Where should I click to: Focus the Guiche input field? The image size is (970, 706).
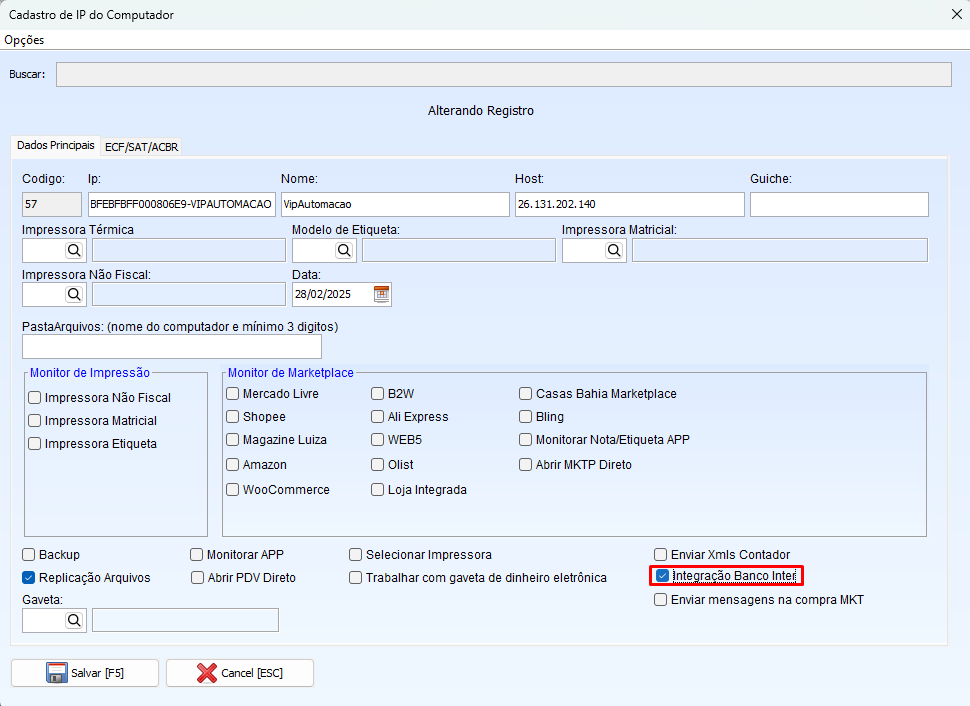point(838,204)
